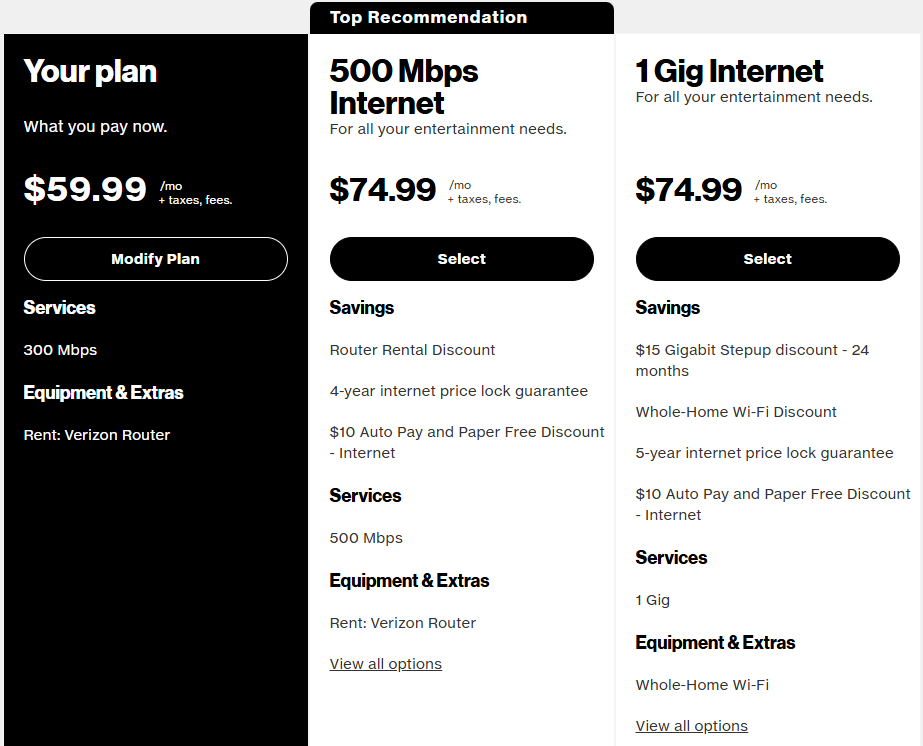
Task: Click the $59.99 current plan price
Action: (85, 189)
